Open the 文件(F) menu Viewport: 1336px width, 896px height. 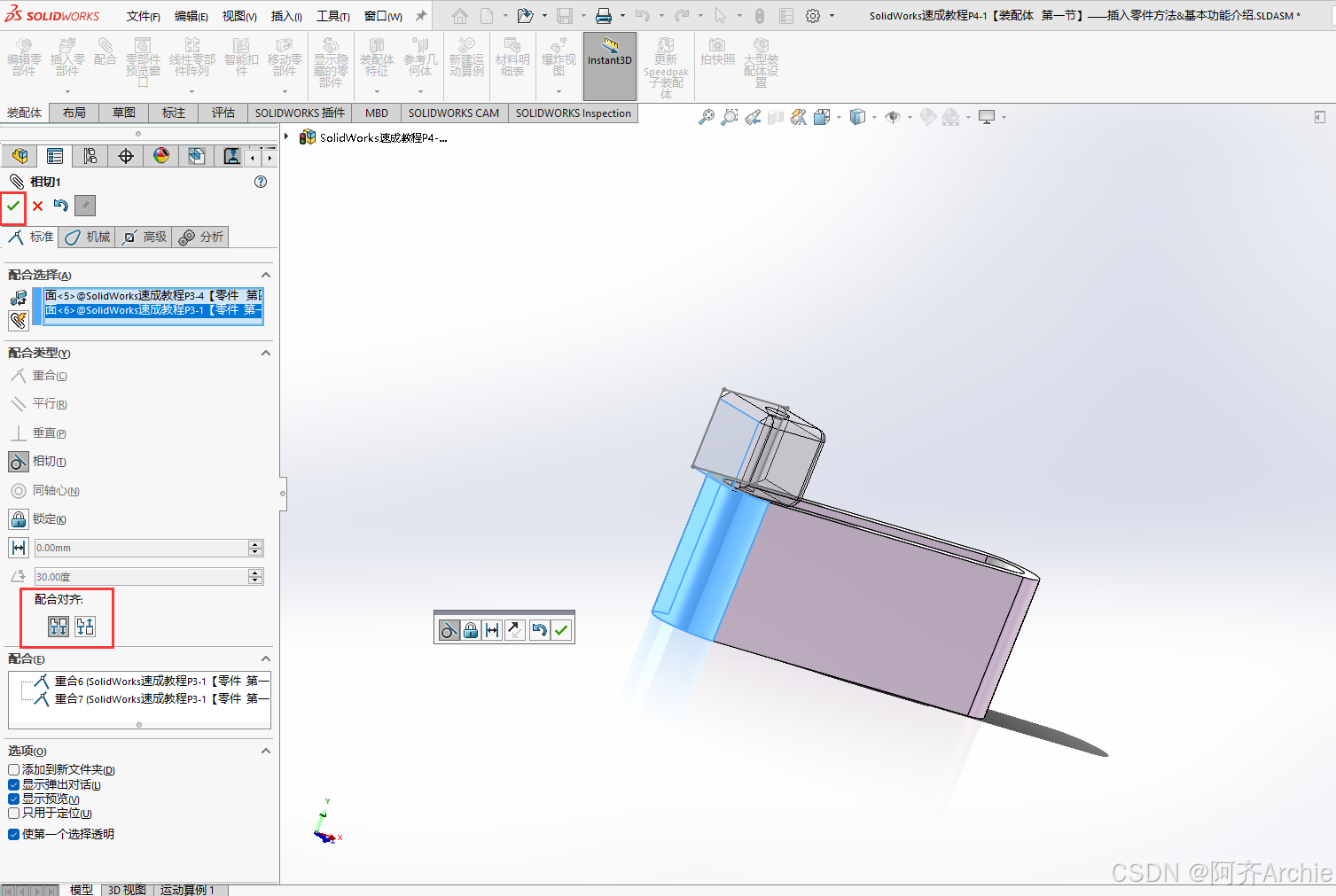click(144, 16)
